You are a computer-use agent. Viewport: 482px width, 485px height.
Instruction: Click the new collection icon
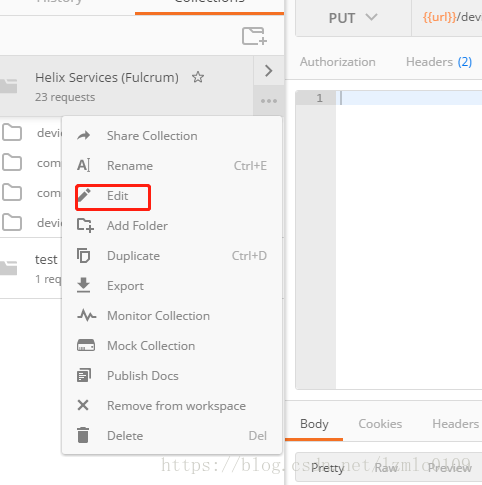(254, 36)
